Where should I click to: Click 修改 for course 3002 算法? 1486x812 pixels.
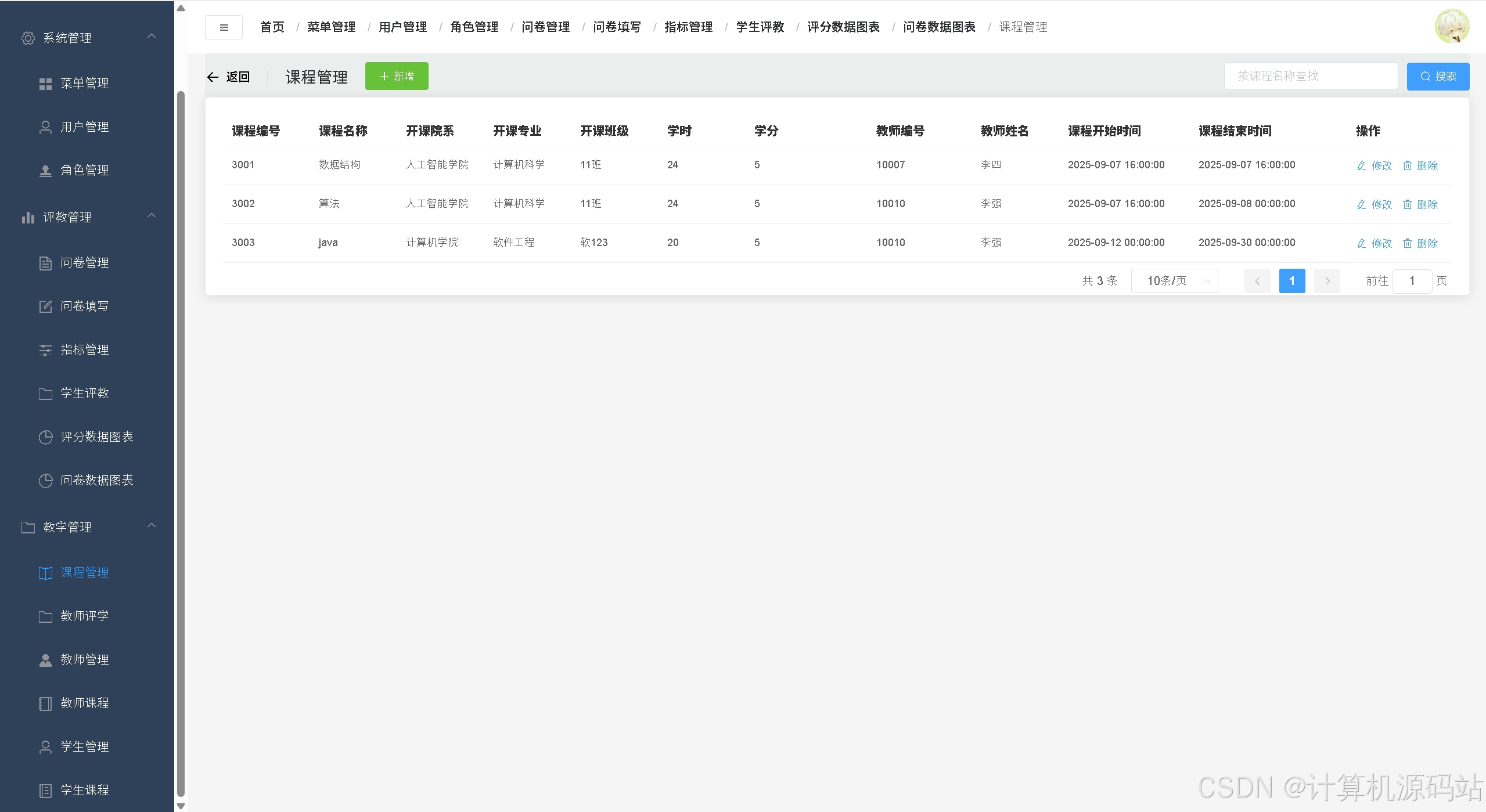point(1375,204)
